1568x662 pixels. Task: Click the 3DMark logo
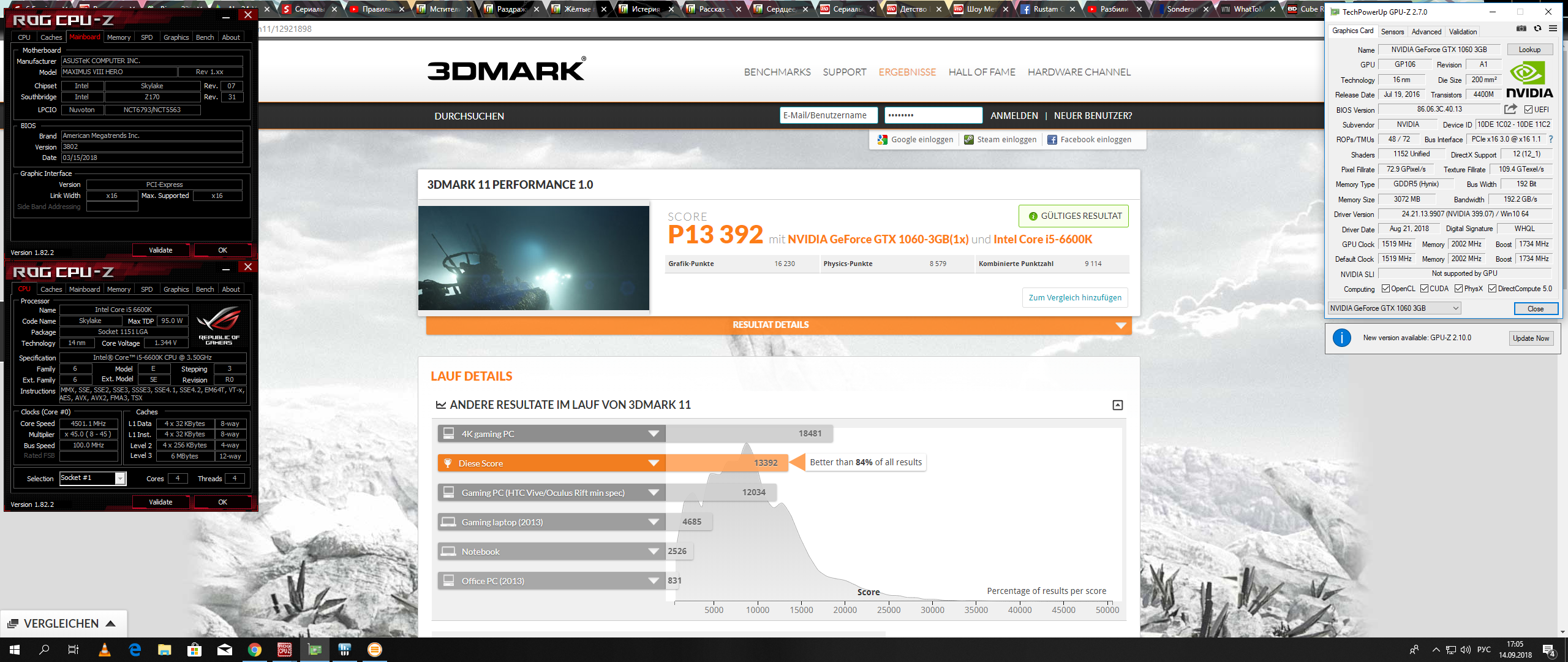point(507,69)
